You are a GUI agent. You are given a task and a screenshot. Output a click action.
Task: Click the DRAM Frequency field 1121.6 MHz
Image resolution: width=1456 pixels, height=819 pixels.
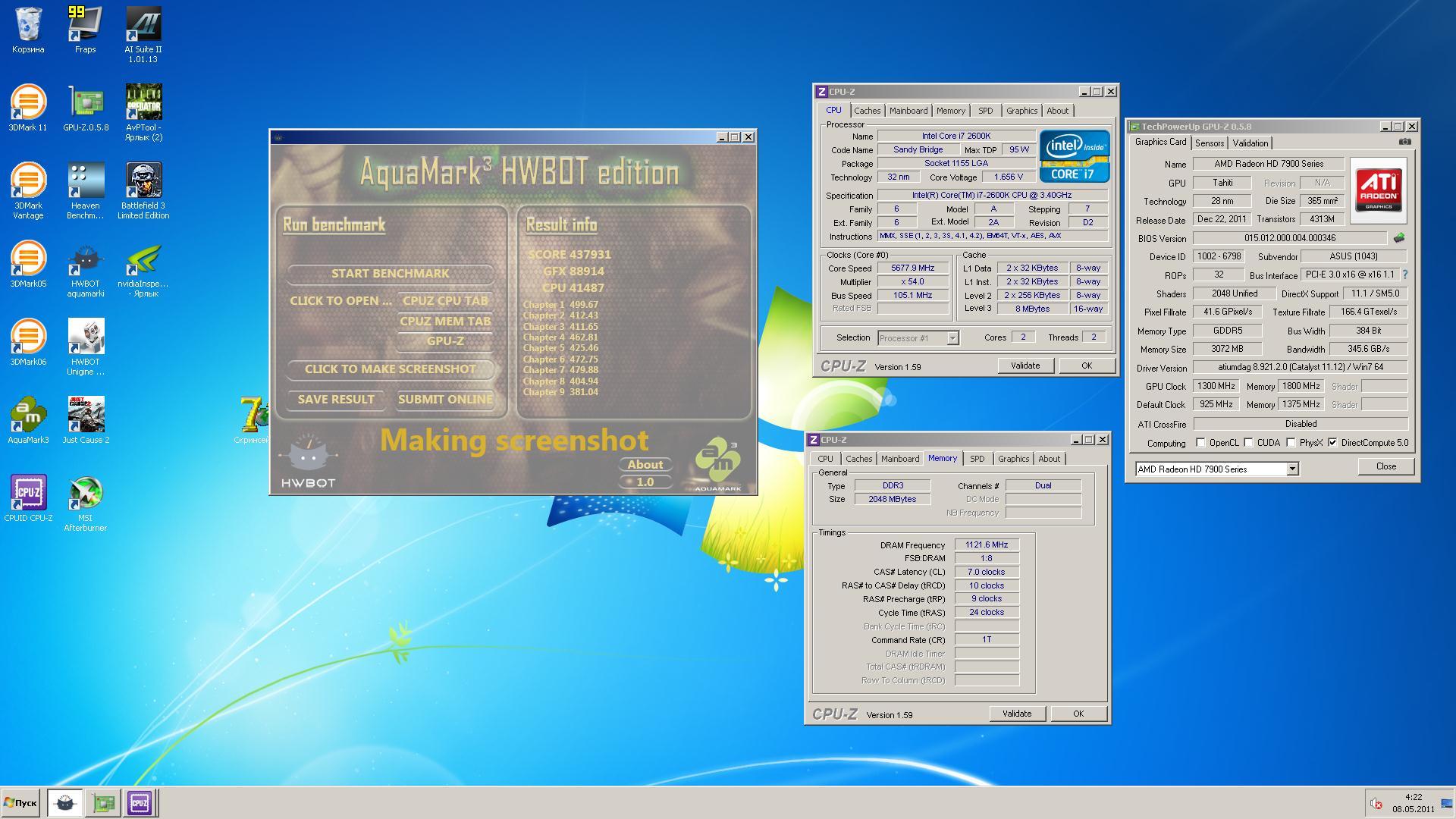click(987, 545)
